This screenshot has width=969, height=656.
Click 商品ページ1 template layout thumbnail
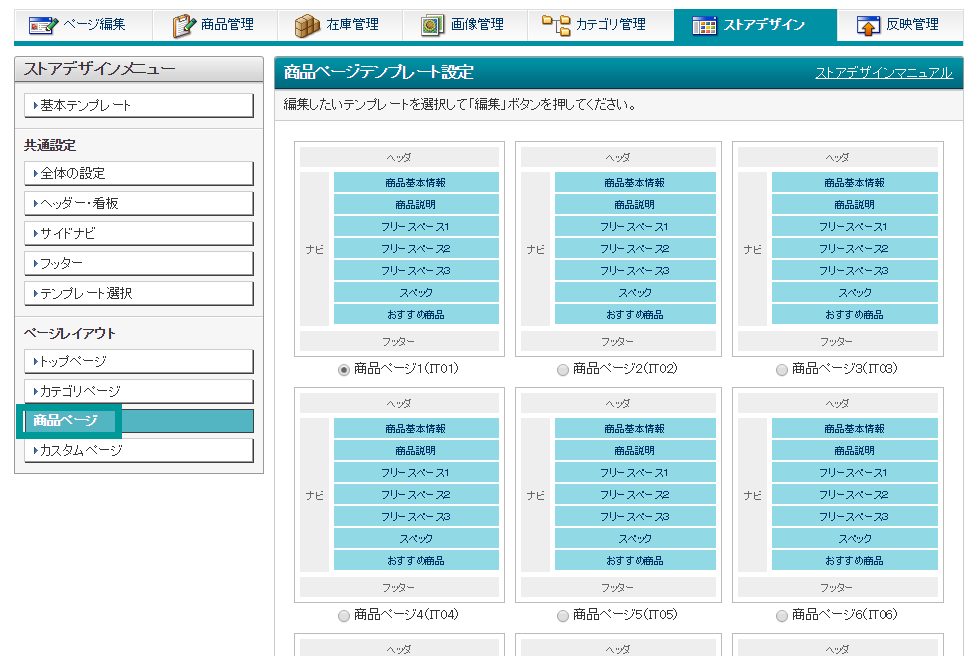(x=399, y=249)
